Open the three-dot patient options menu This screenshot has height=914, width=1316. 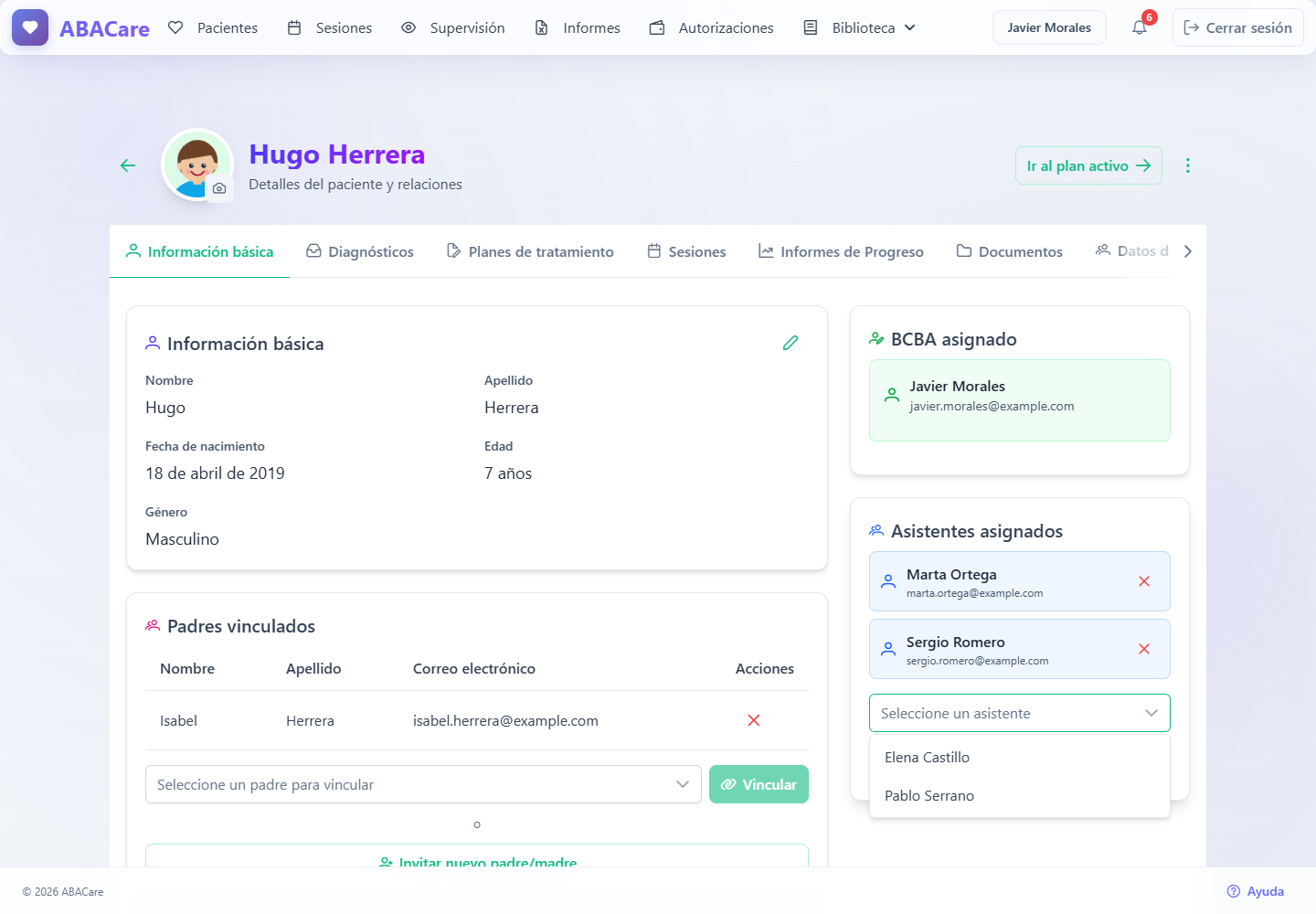click(1188, 165)
